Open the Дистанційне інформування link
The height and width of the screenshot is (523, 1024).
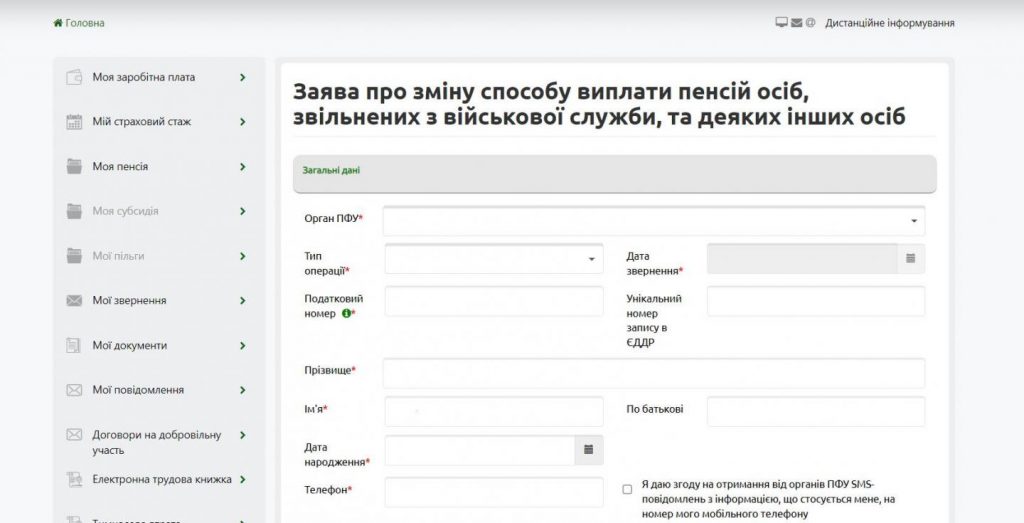tap(889, 23)
